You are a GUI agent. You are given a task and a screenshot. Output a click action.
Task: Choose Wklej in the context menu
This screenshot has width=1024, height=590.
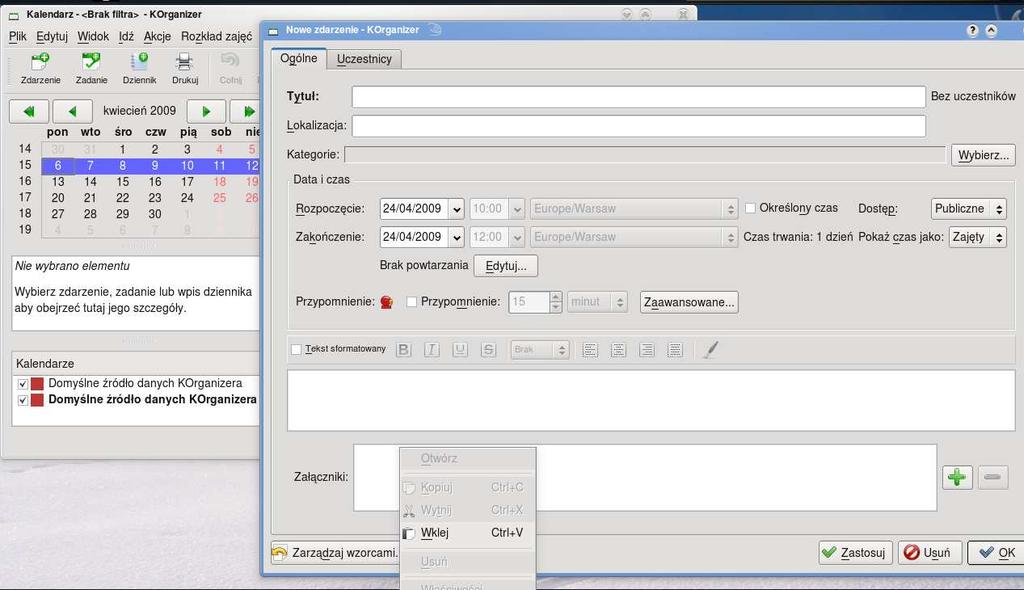(468, 533)
